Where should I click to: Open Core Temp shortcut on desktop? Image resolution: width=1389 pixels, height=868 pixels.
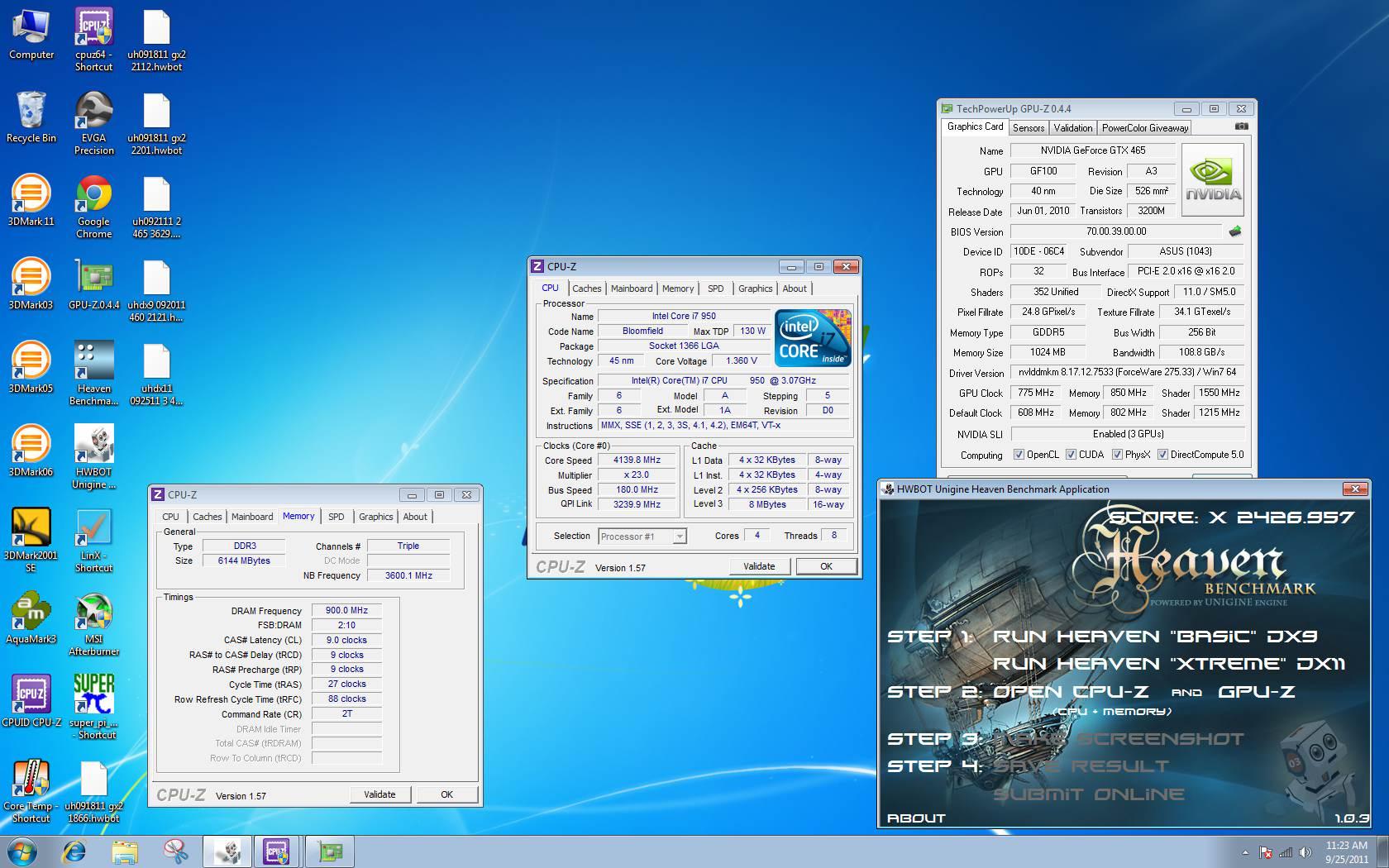(31, 791)
